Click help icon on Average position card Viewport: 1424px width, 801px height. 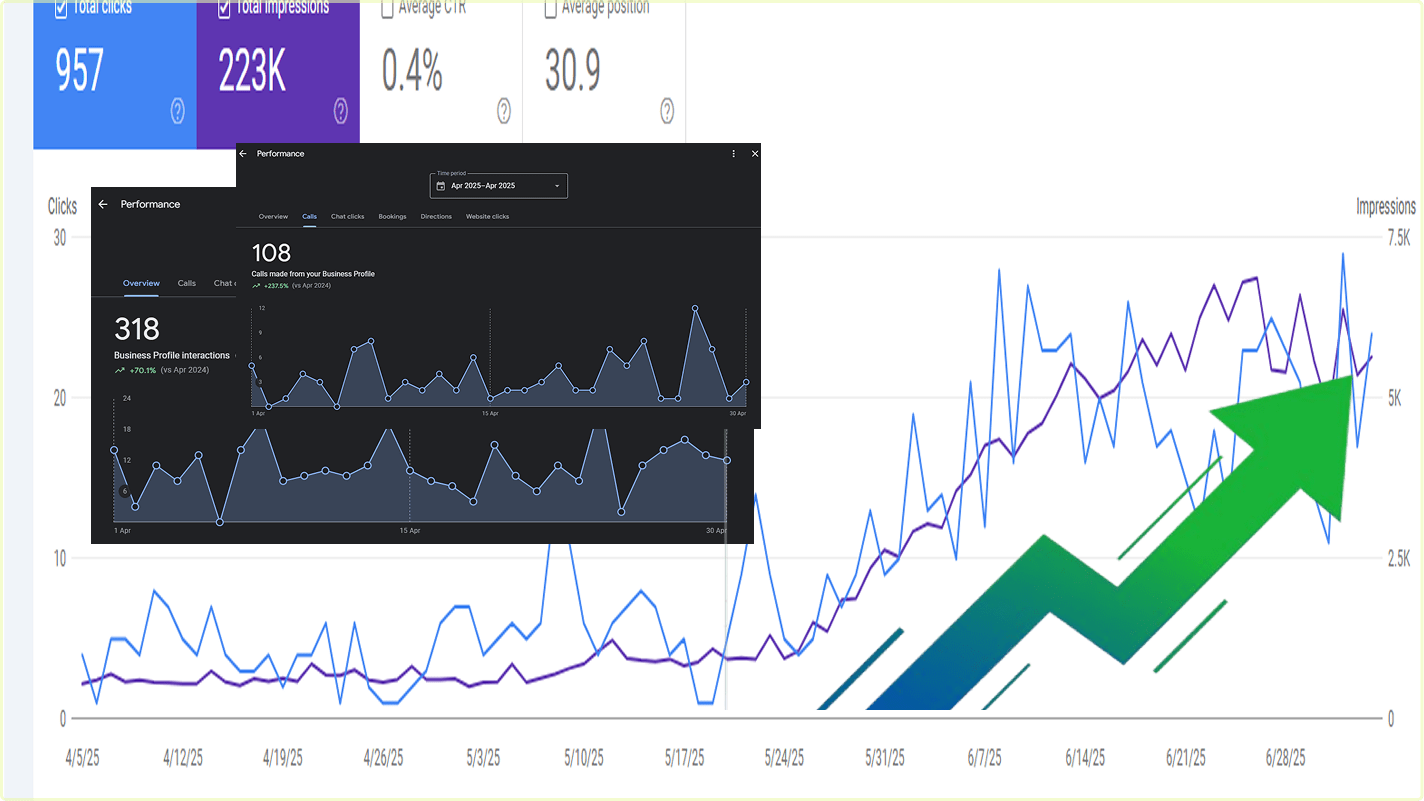coord(667,111)
